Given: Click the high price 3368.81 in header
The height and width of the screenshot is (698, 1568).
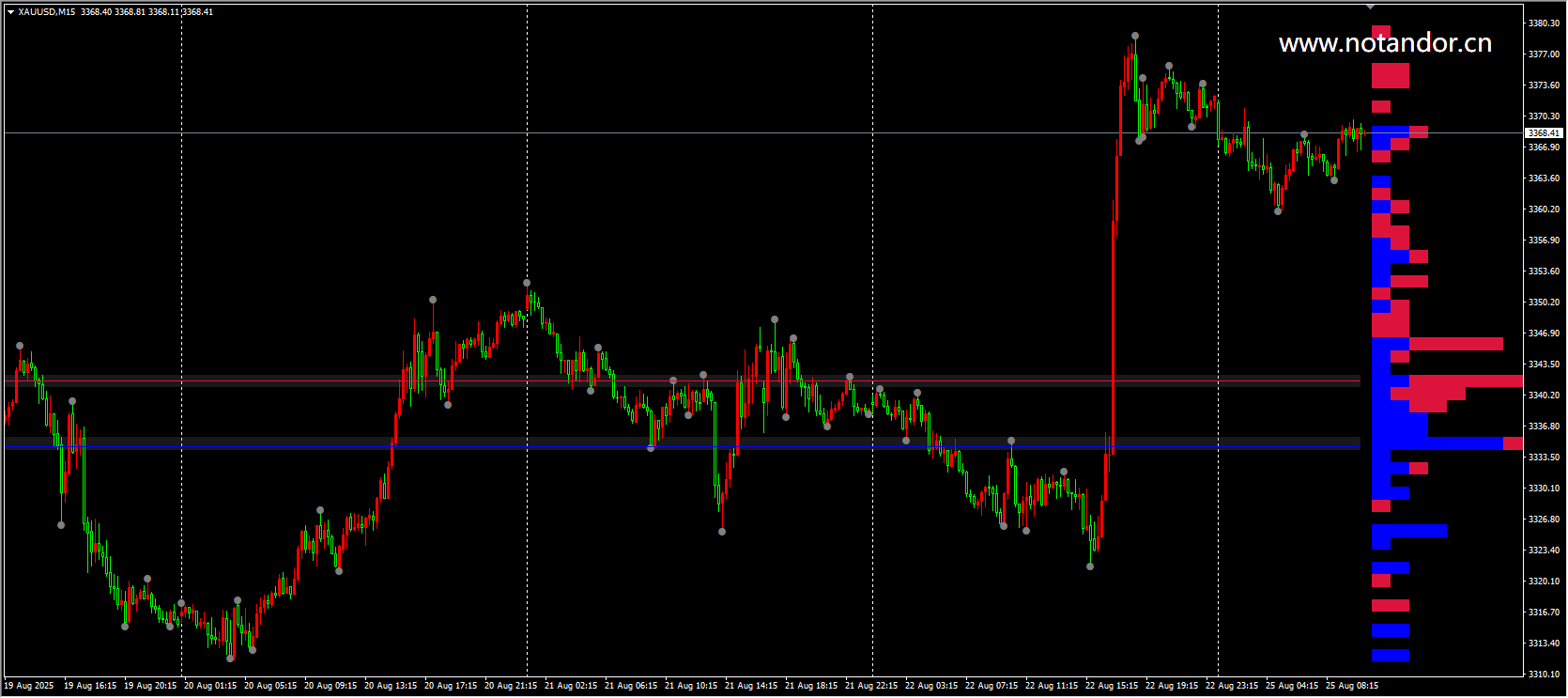Looking at the screenshot, I should (130, 12).
